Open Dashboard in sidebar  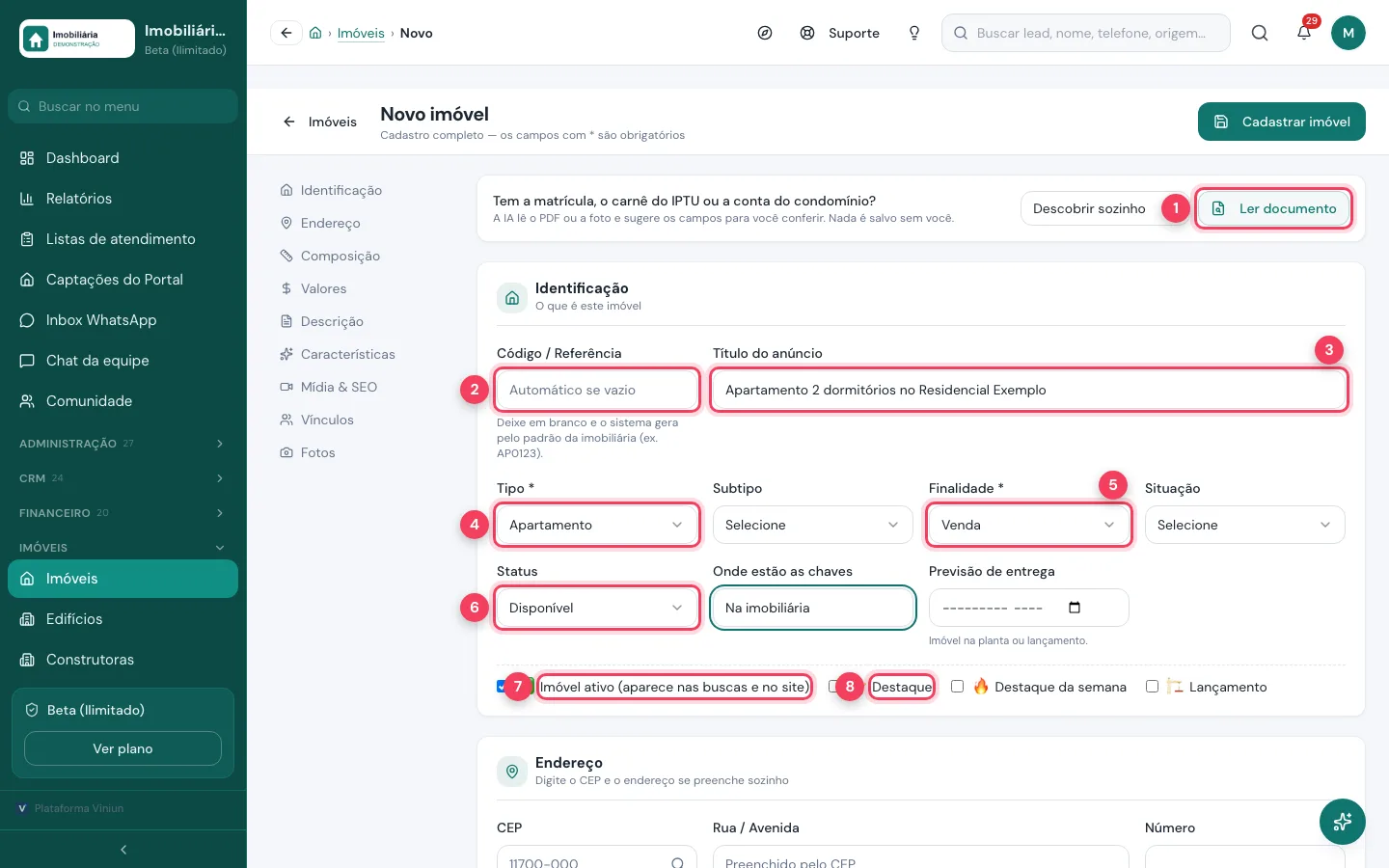pyautogui.click(x=123, y=158)
